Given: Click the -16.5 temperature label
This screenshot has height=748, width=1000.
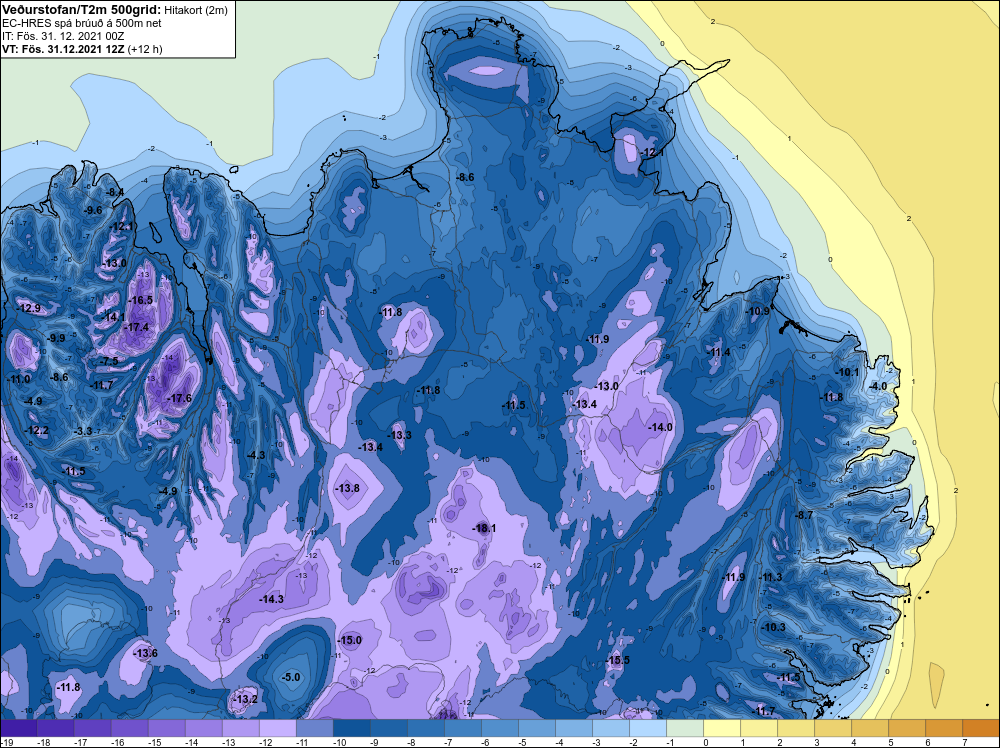Looking at the screenshot, I should click(140, 300).
